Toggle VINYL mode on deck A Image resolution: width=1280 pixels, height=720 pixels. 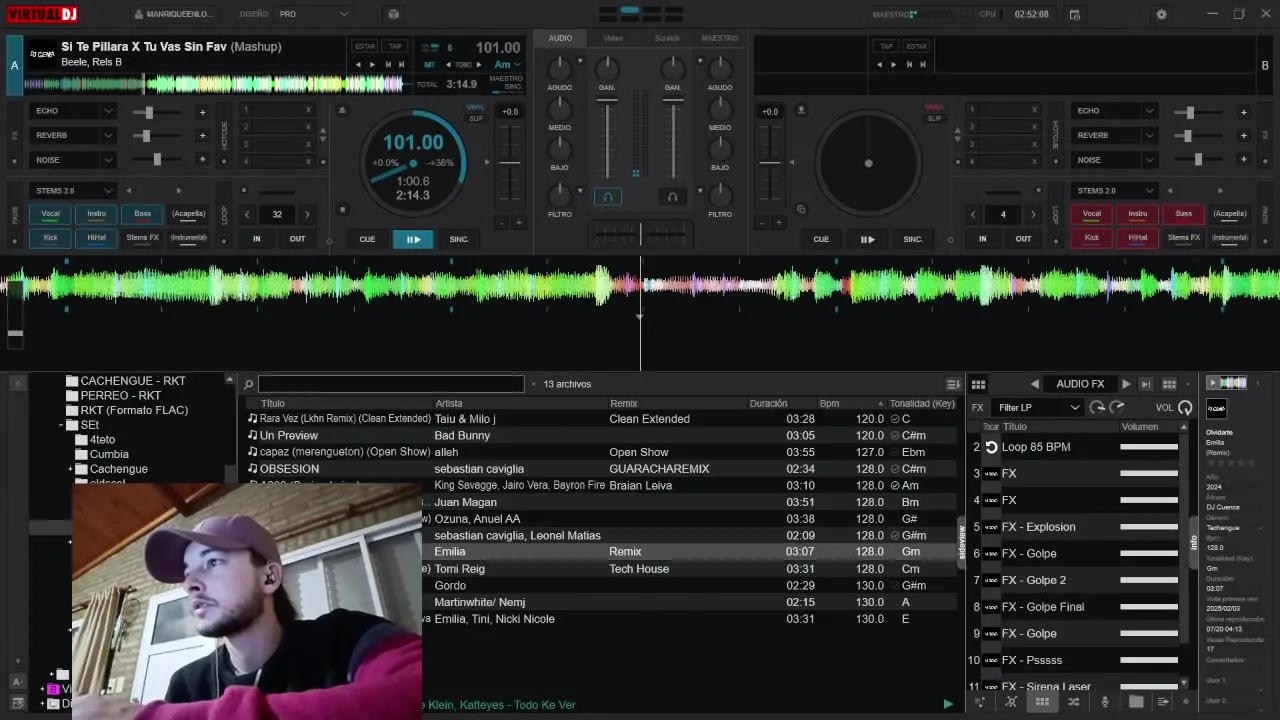476,107
